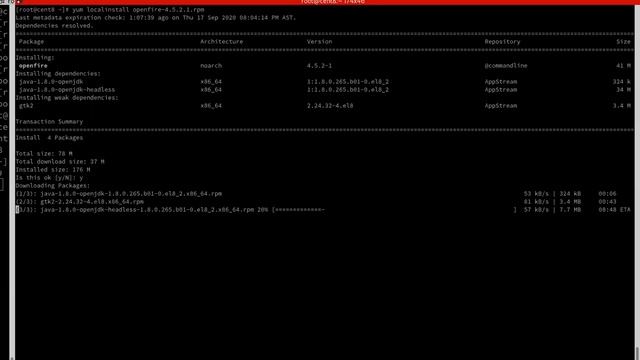The height and width of the screenshot is (360, 640).
Task: Click the 'Total size: 78 M' line
Action: pyautogui.click(x=44, y=154)
